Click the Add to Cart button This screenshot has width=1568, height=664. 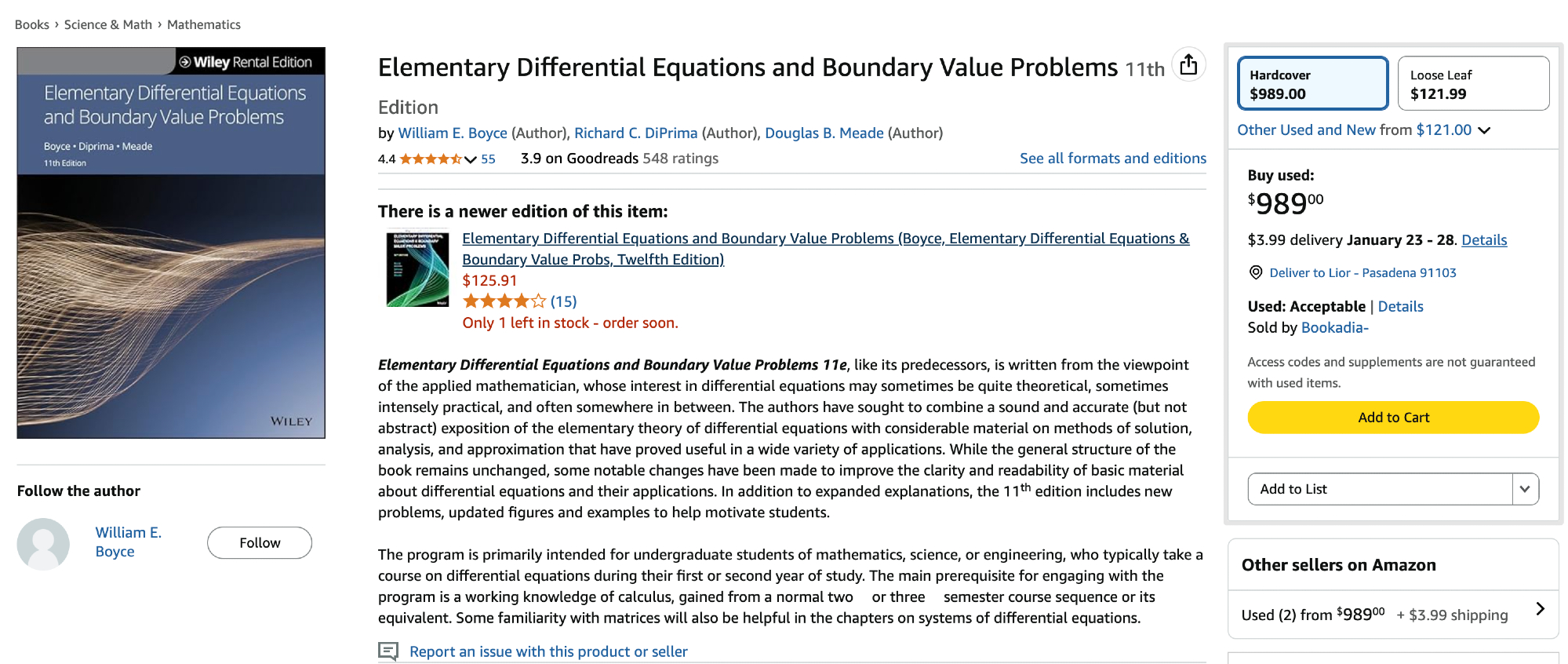(1393, 418)
